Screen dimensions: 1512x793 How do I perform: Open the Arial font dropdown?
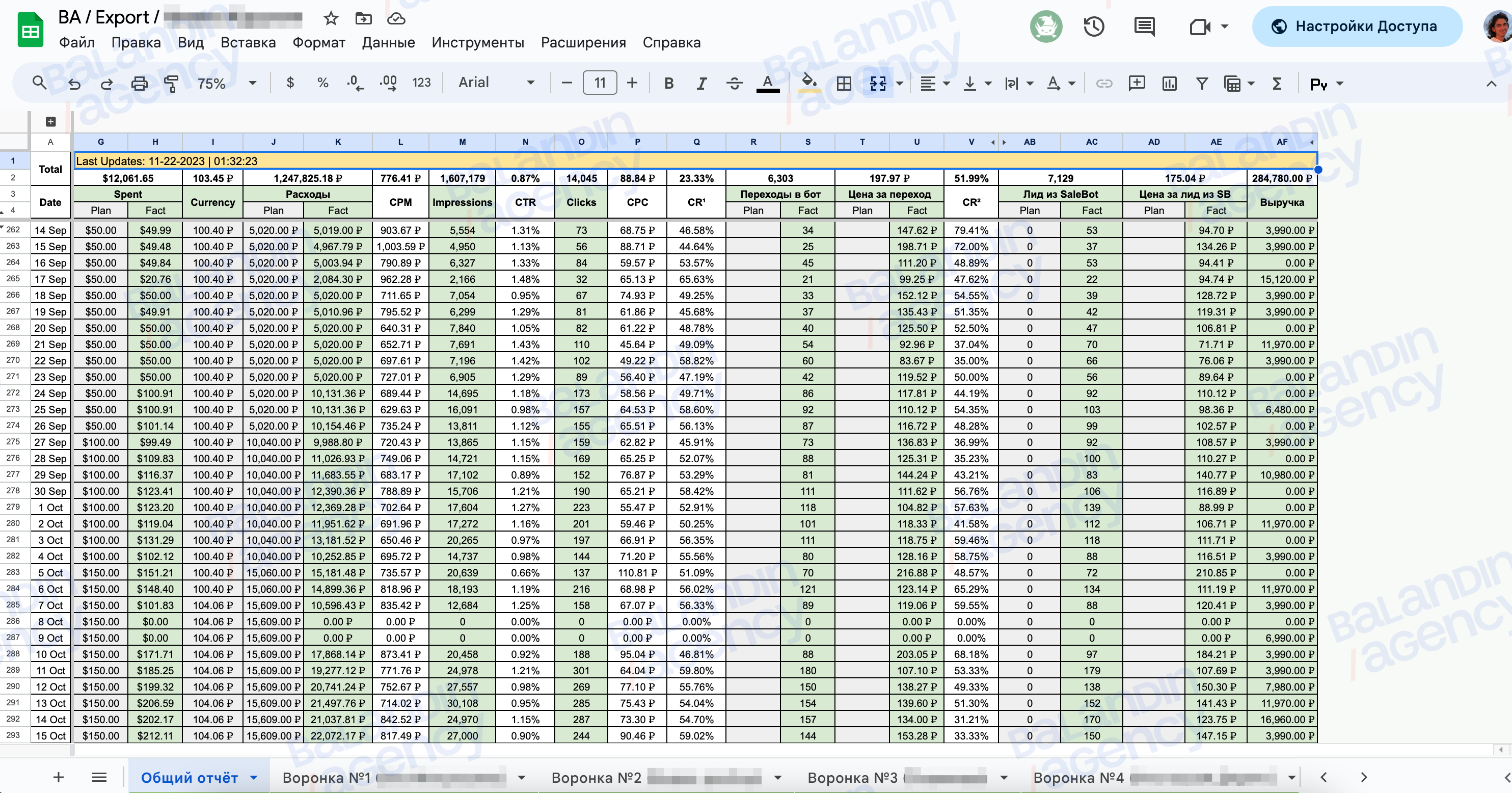[496, 83]
